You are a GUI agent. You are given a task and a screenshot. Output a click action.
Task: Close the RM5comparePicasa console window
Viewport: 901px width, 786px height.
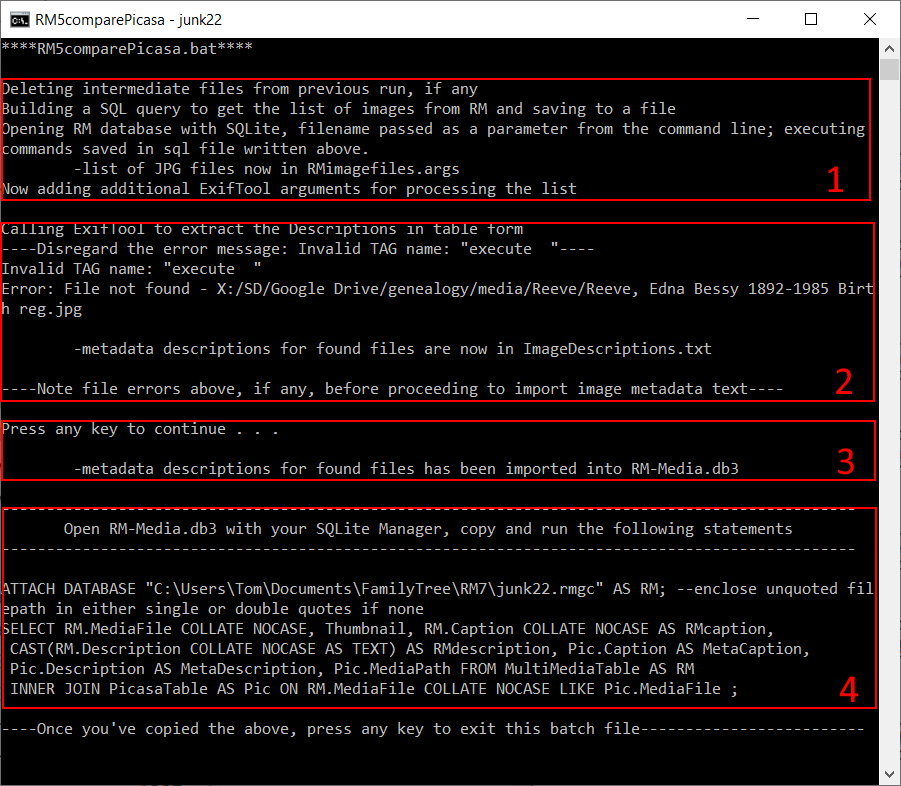coord(870,19)
